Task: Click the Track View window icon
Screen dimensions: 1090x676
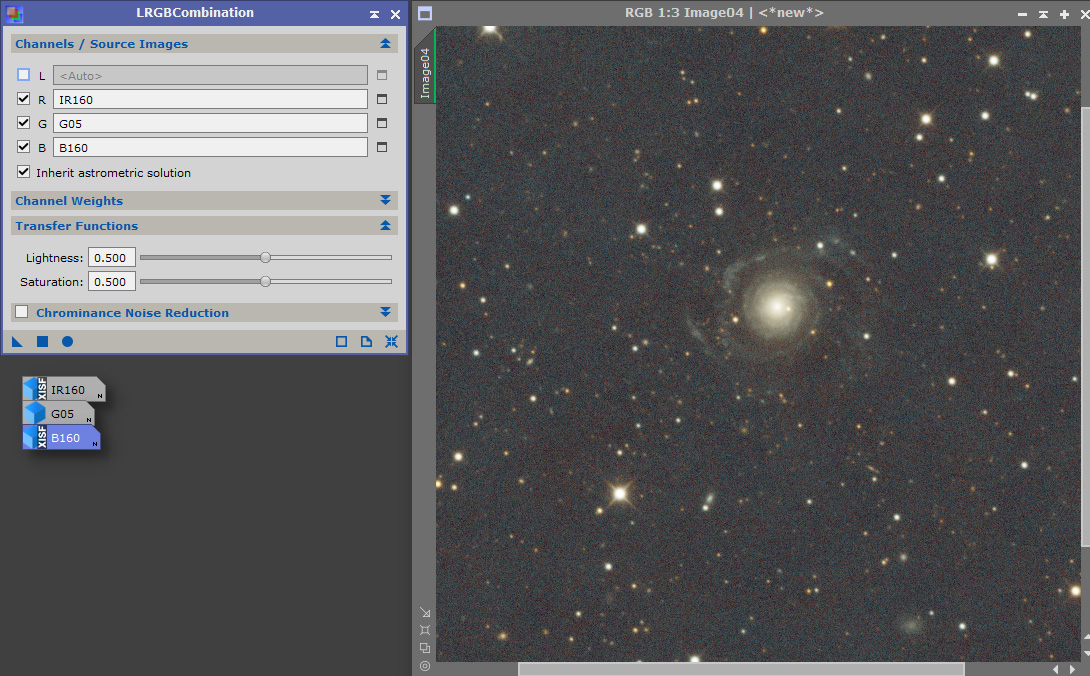Action: coord(341,341)
